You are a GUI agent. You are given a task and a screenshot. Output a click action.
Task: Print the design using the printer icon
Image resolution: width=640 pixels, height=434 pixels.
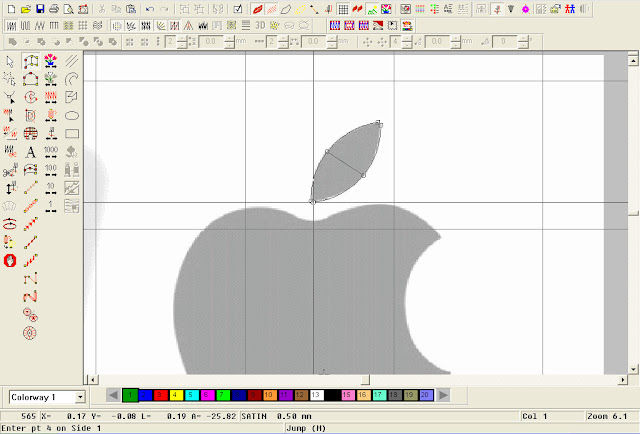click(54, 9)
